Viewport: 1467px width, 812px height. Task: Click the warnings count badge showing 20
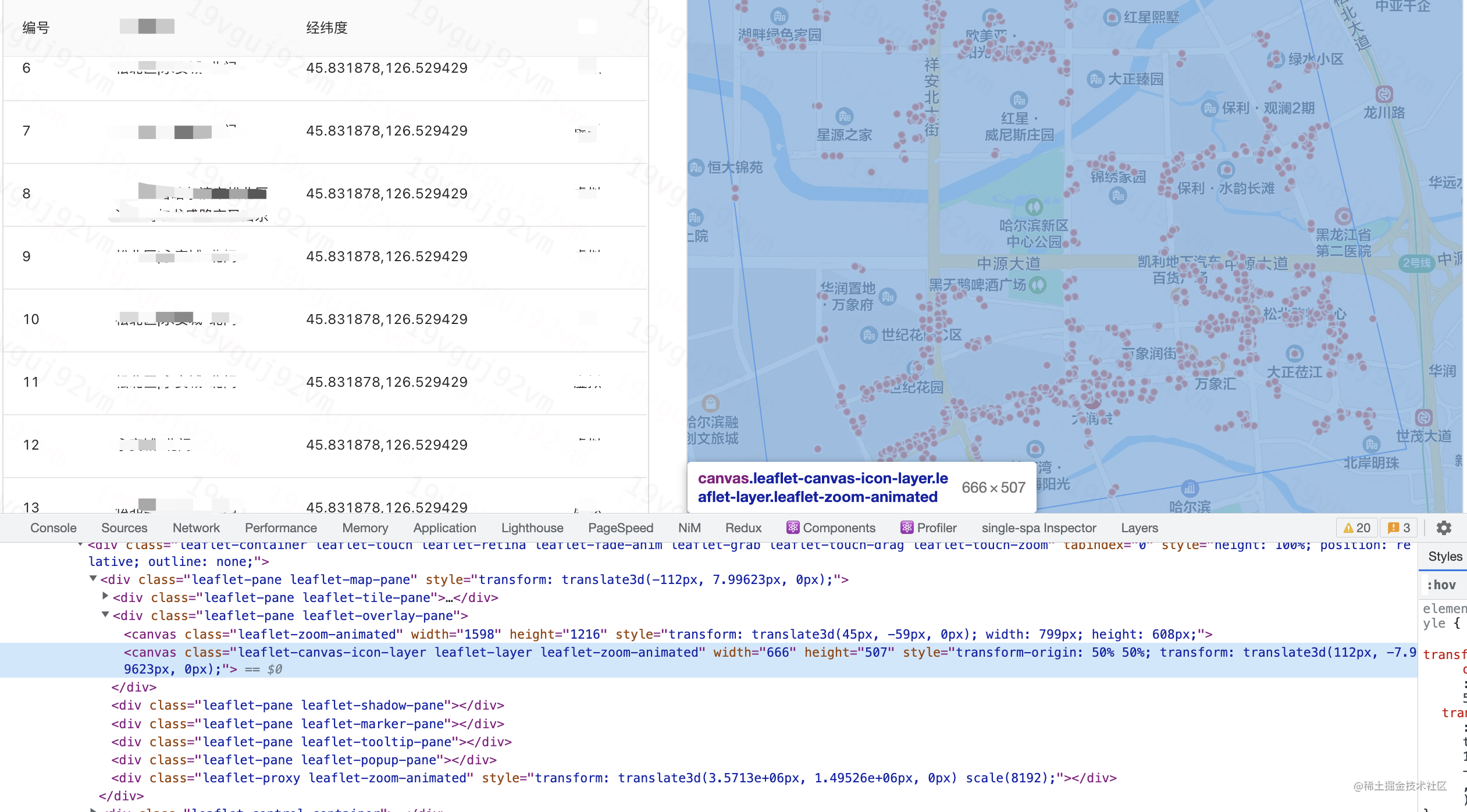point(1356,528)
